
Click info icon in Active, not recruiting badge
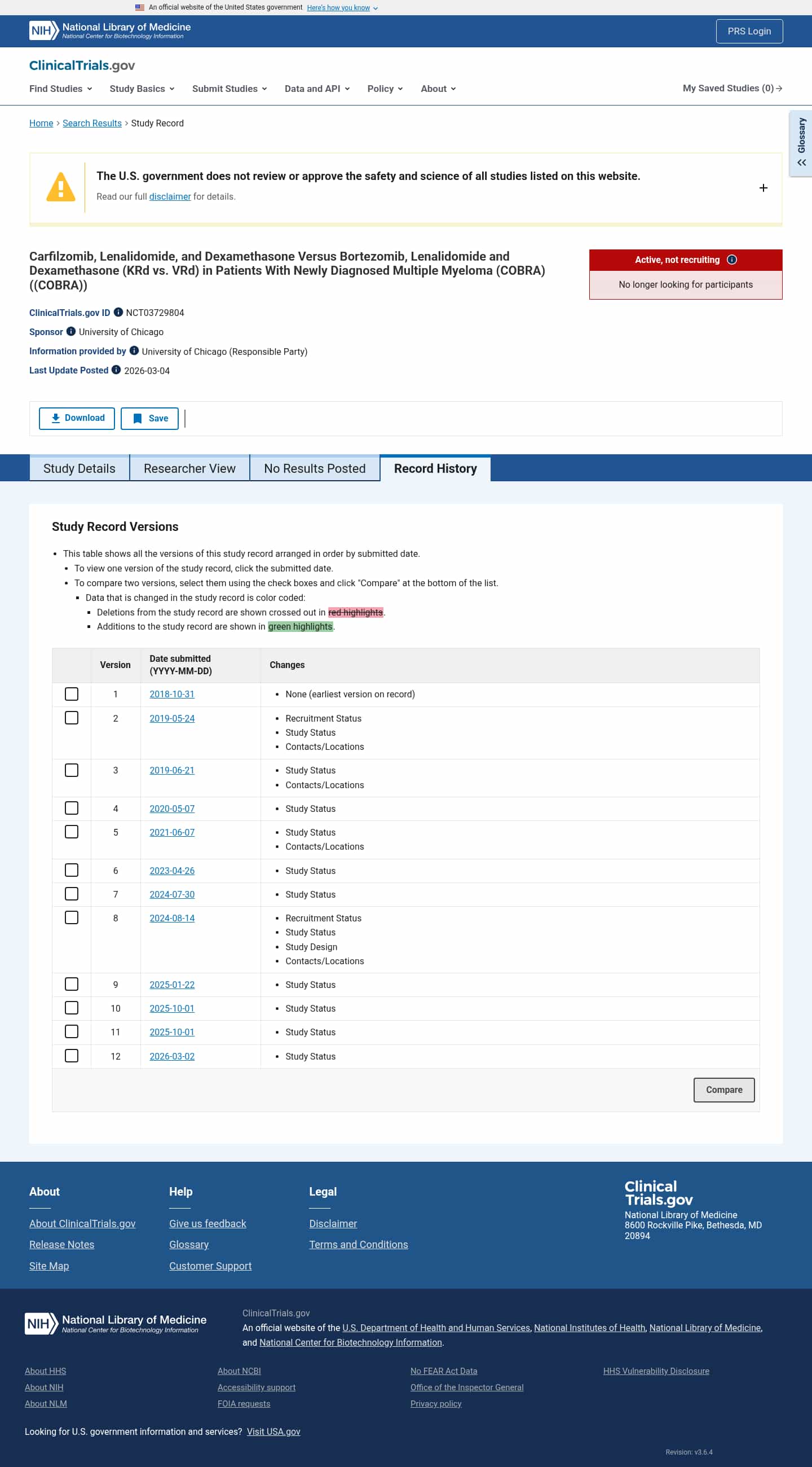pos(732,260)
